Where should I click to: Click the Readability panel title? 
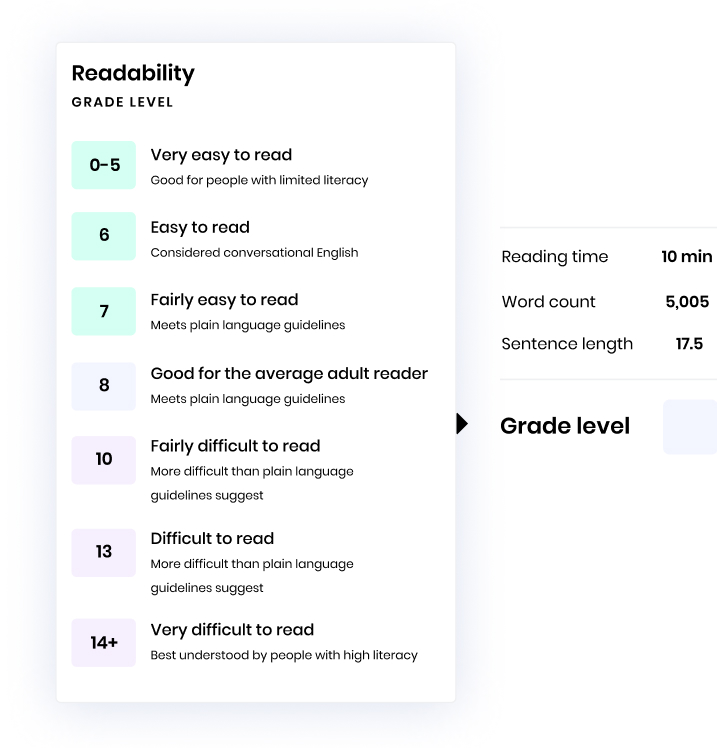tap(133, 73)
